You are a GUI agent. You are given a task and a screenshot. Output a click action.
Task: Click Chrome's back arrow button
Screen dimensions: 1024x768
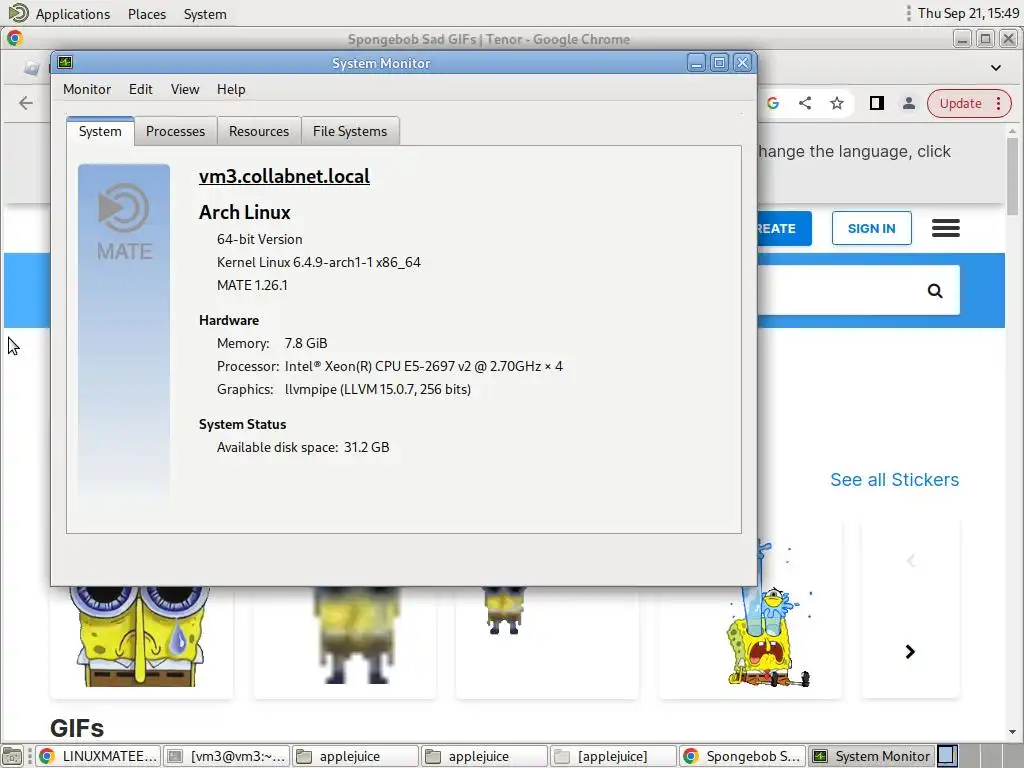(x=25, y=103)
